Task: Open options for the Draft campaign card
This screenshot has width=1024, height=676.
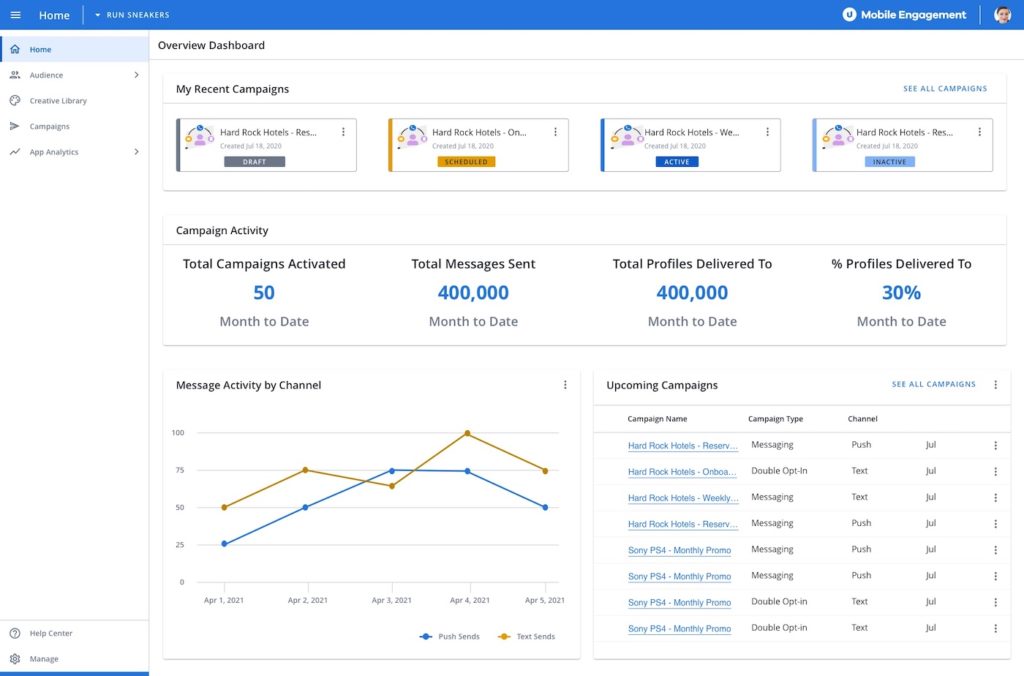Action: [x=343, y=132]
